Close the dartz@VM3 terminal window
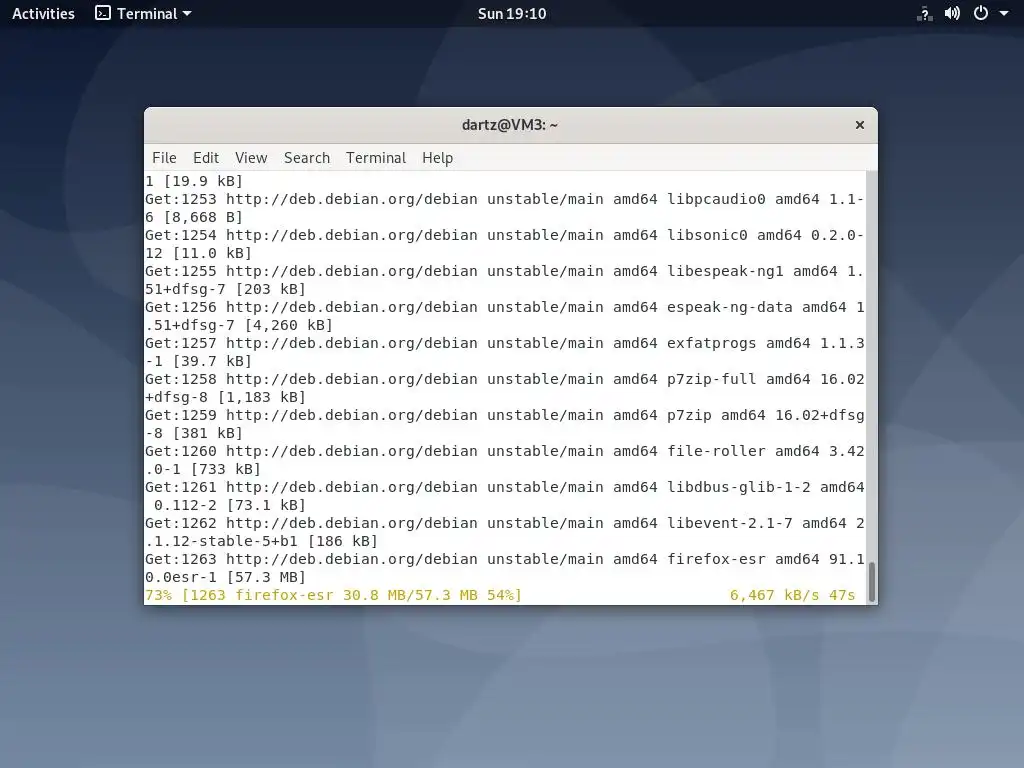Image resolution: width=1024 pixels, height=768 pixels. click(859, 125)
